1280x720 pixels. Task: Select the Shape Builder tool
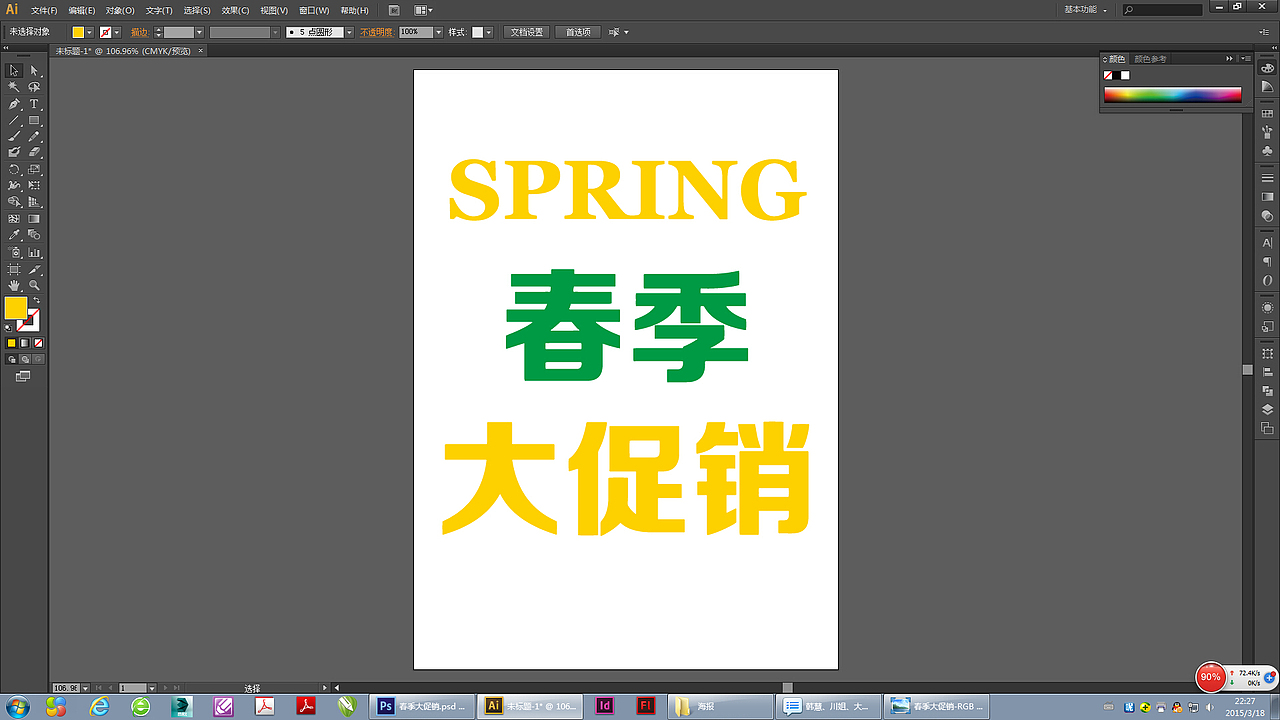14,202
